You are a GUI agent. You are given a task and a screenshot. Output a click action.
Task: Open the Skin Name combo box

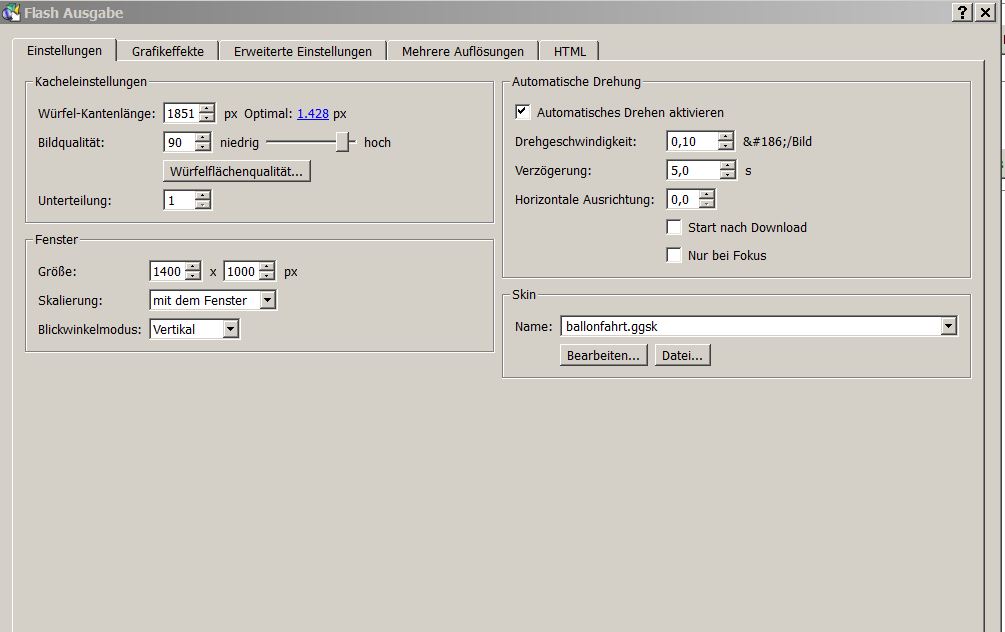coord(948,326)
